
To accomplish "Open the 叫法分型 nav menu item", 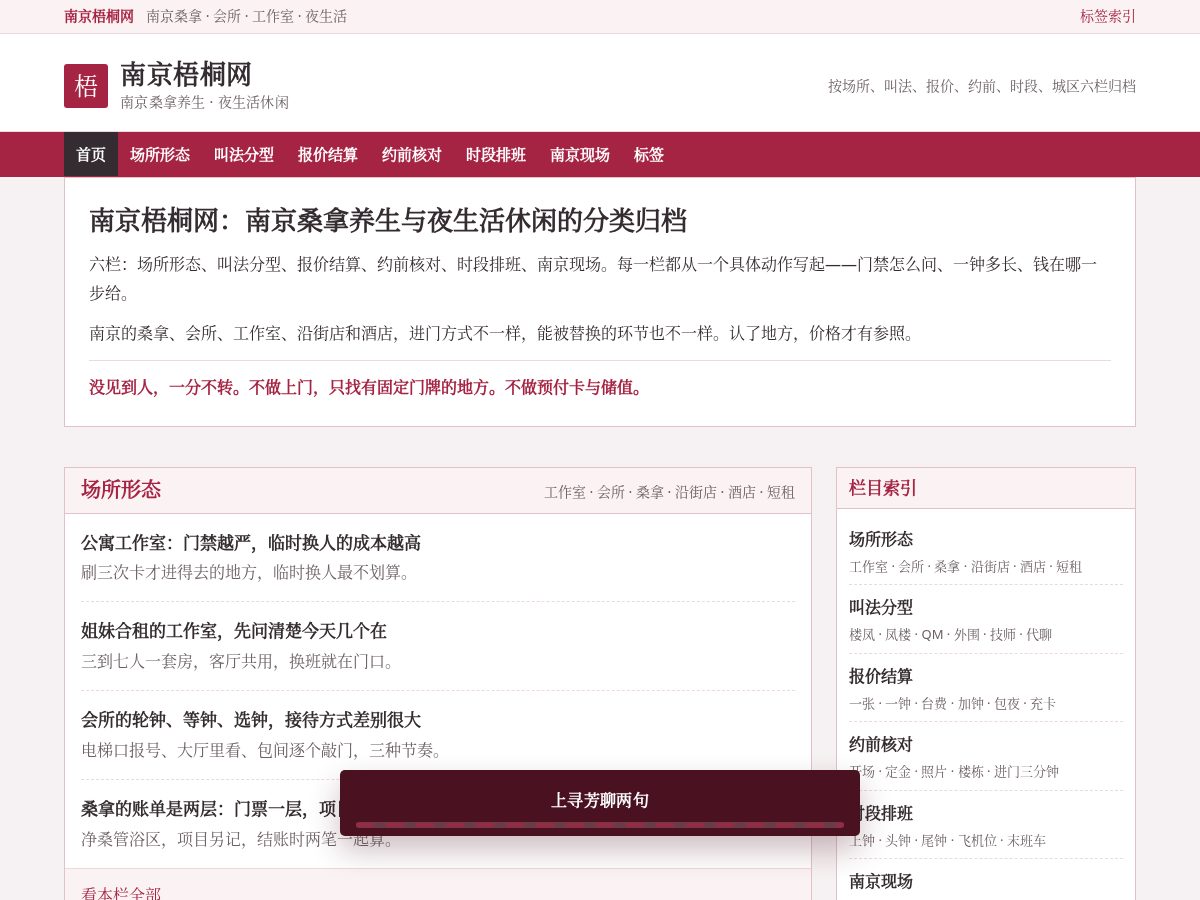I will (244, 154).
